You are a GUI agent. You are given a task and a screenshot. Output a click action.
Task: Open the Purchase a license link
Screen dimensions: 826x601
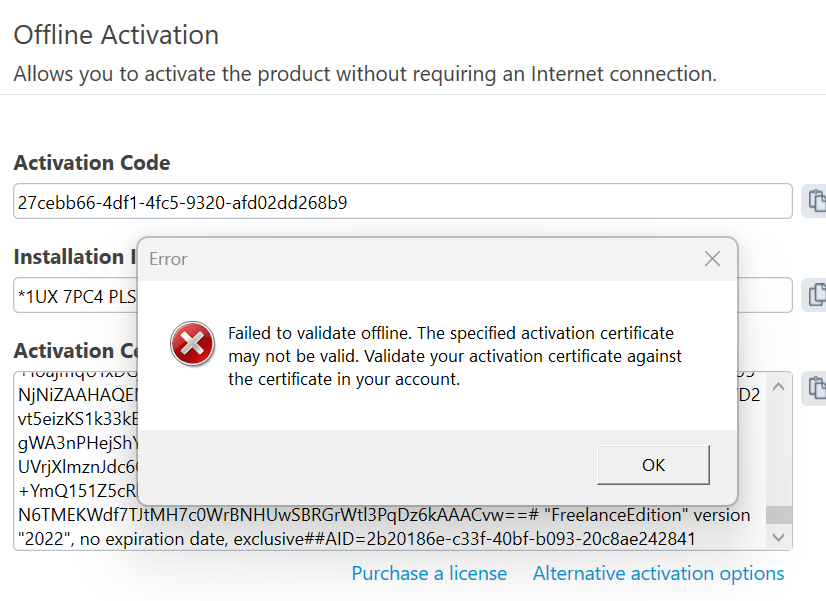pyautogui.click(x=429, y=573)
